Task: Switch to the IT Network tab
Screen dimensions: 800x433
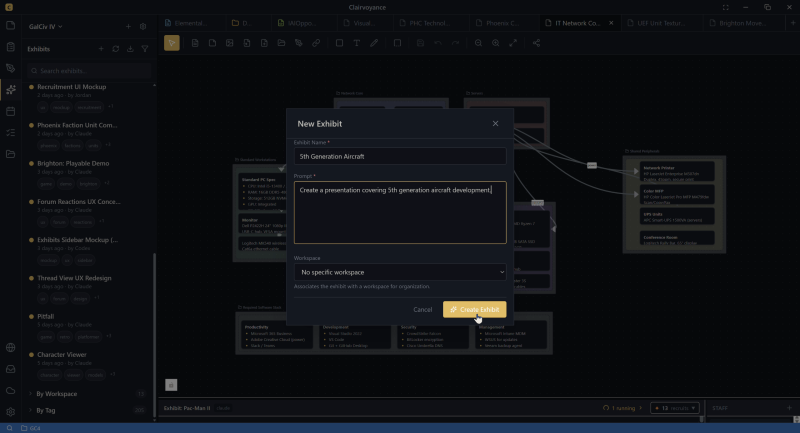Action: click(578, 22)
